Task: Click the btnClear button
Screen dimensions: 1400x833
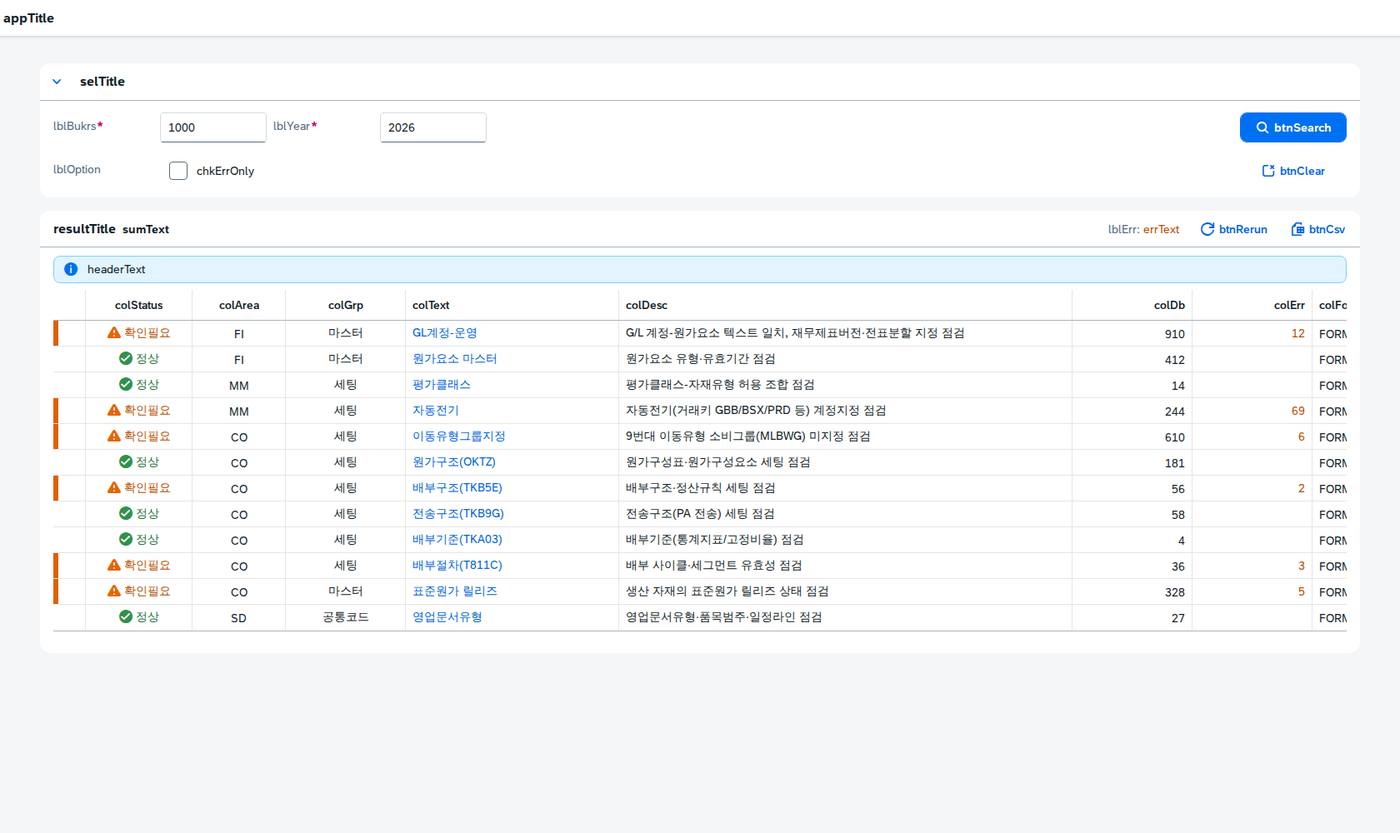Action: coord(1293,171)
